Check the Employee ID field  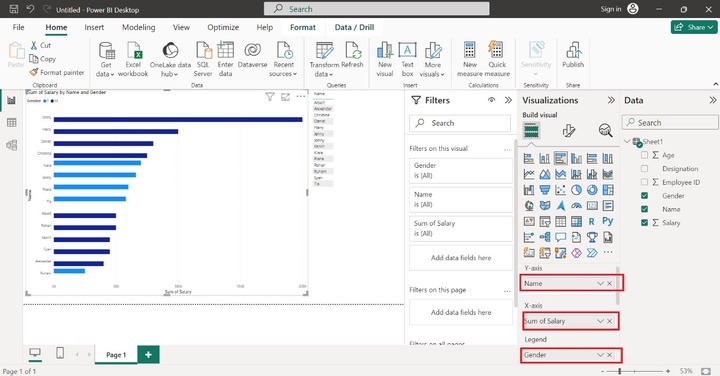645,182
